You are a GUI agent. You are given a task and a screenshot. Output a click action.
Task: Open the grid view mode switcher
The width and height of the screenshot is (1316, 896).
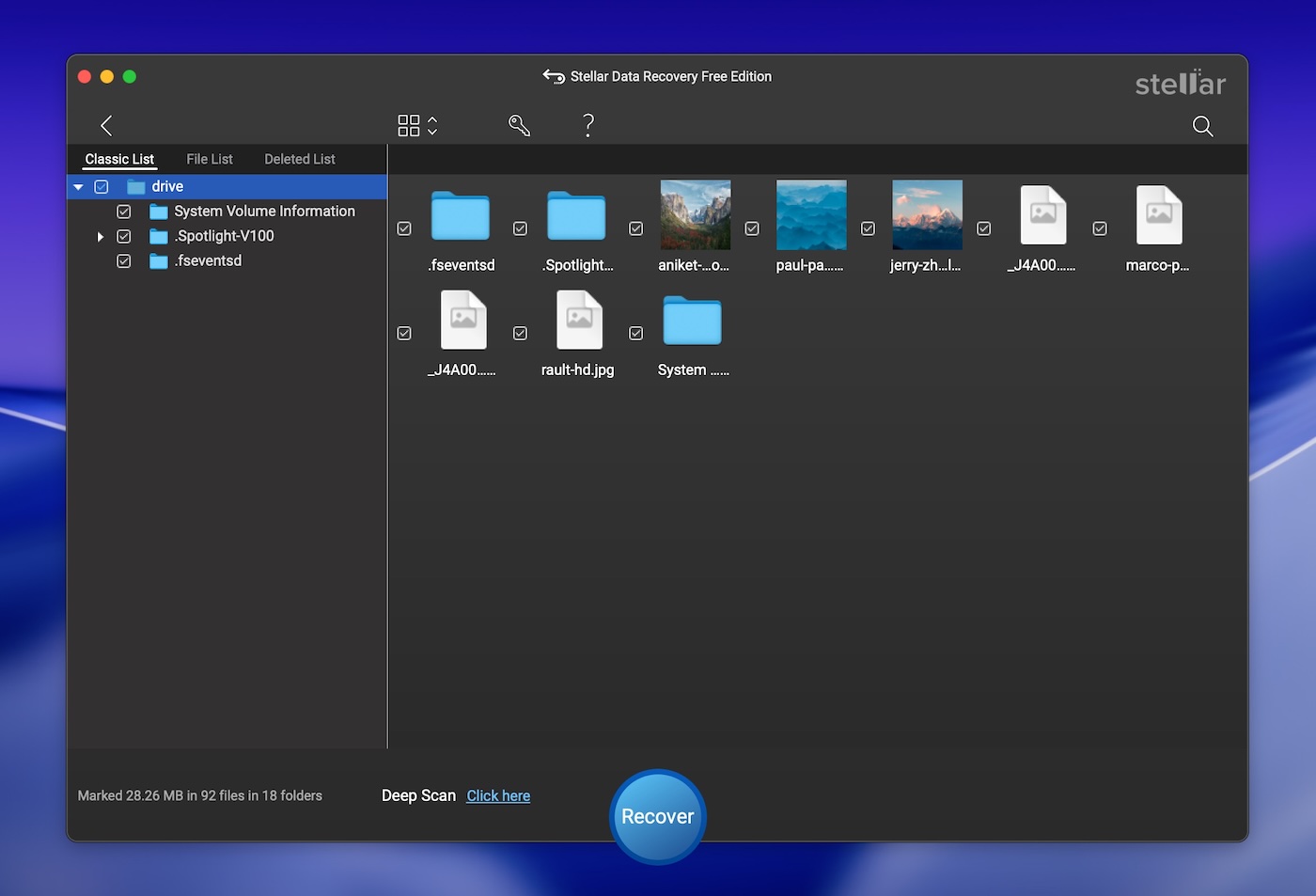pos(417,126)
